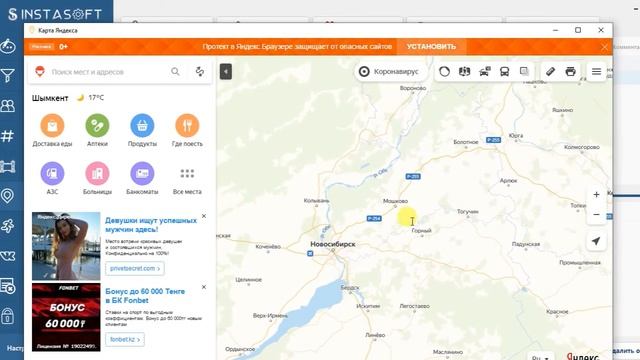This screenshot has height=360, width=640.
Task: Click the Бонус до 60 000 Тенге headline
Action: tap(145, 296)
